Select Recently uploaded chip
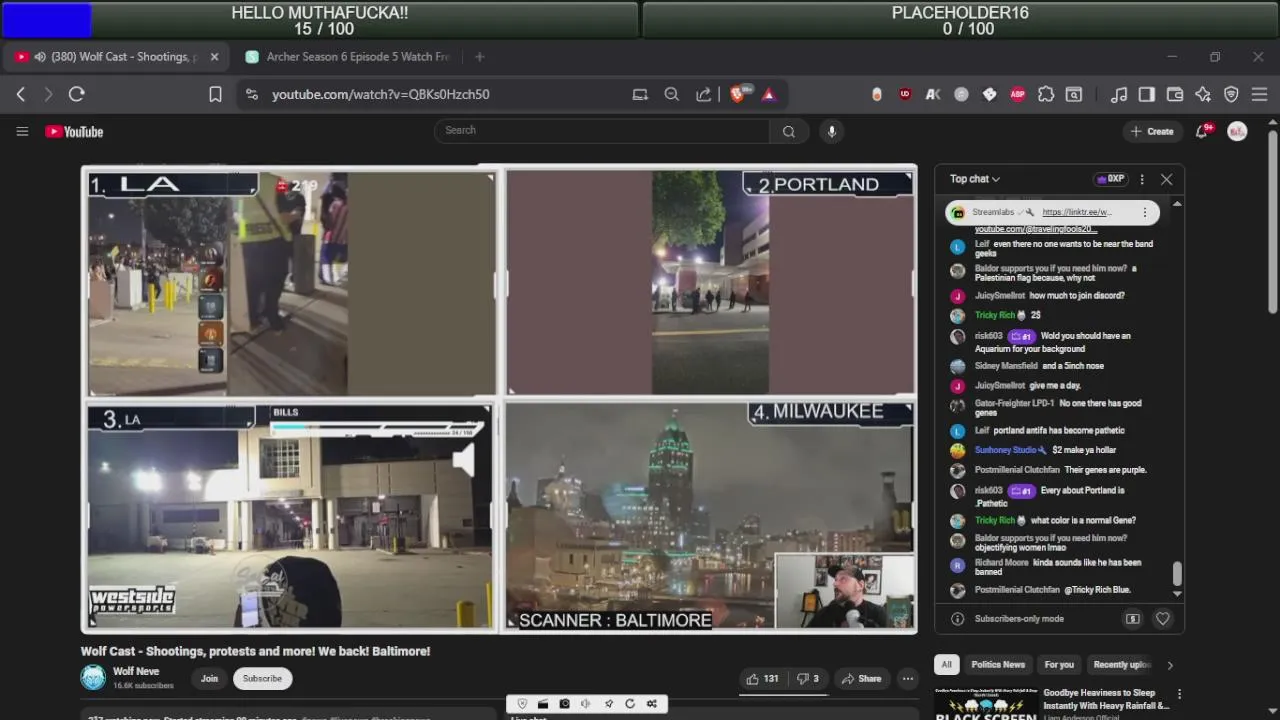Viewport: 1280px width, 720px height. [x=1121, y=664]
